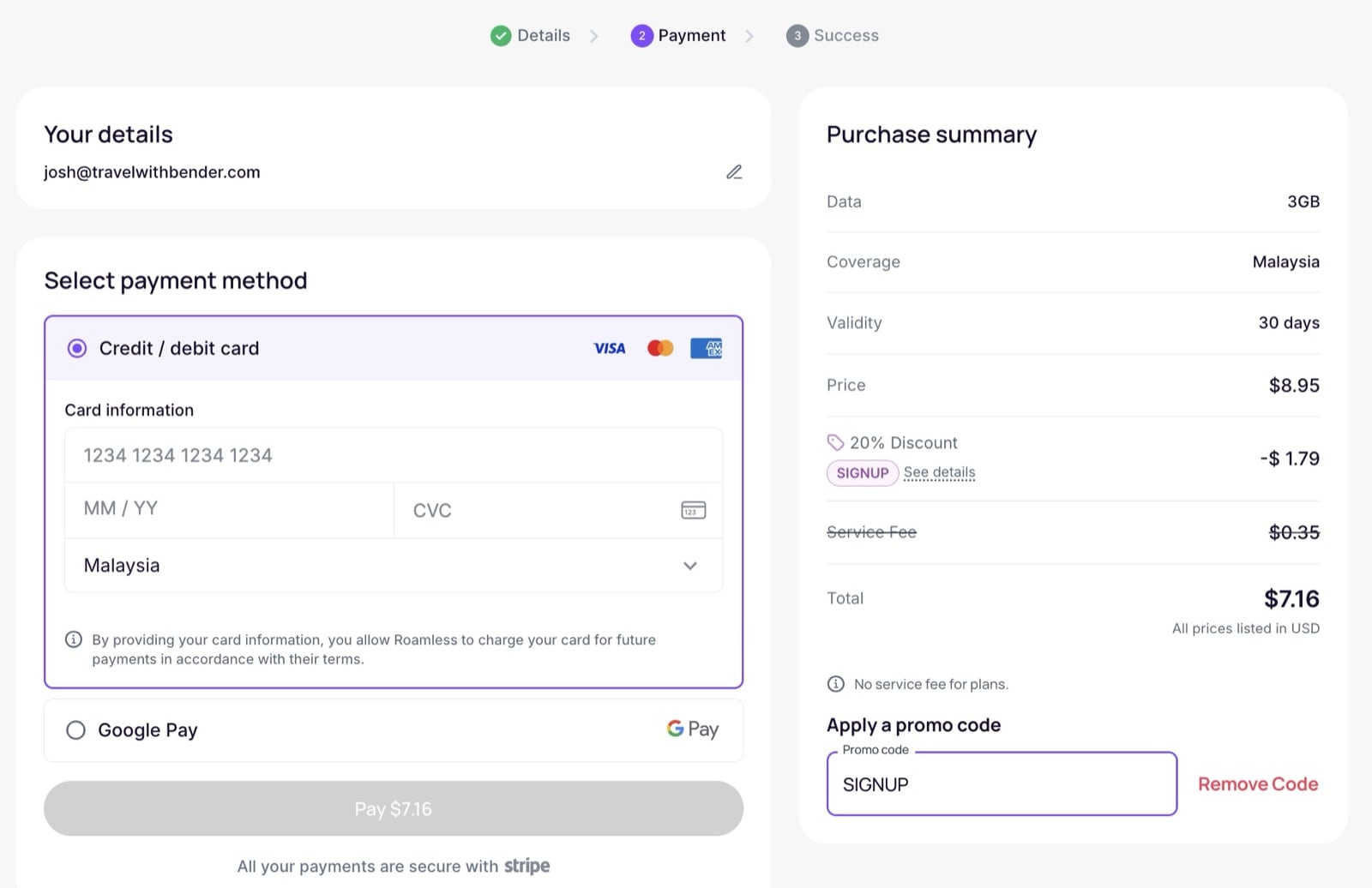Click the Visa card logo

[x=609, y=348]
